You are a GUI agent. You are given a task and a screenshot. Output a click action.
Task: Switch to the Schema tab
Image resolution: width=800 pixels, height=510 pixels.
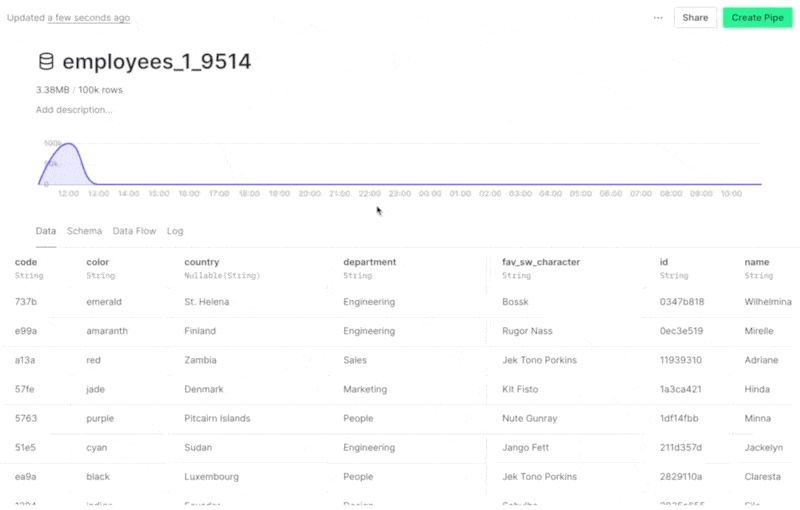(84, 231)
